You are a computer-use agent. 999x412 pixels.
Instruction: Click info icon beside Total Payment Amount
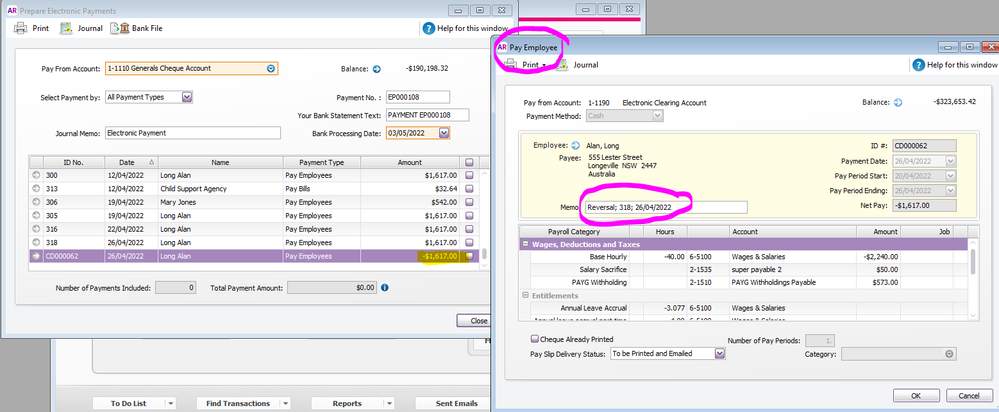tap(385, 287)
